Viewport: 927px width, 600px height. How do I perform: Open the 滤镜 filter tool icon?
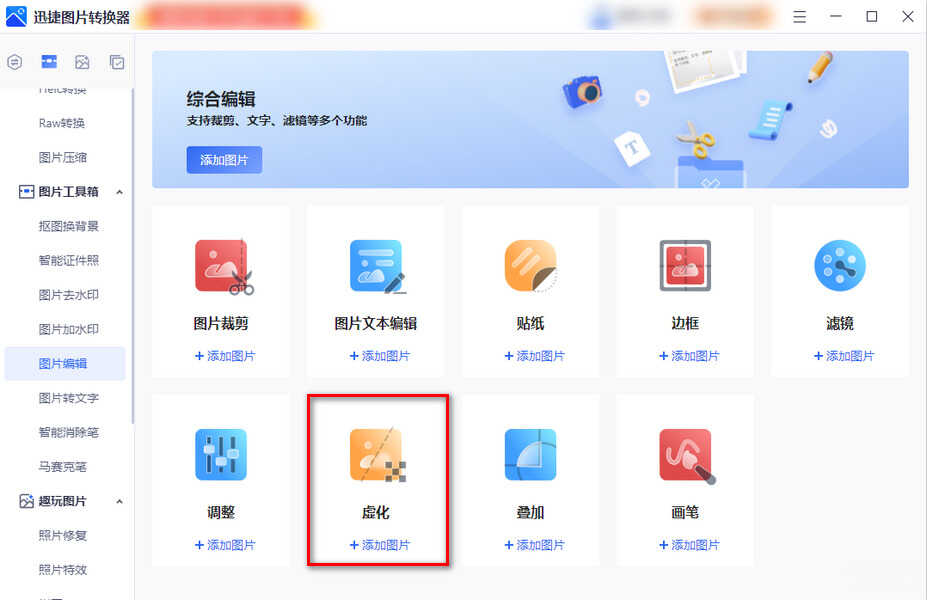click(x=840, y=265)
